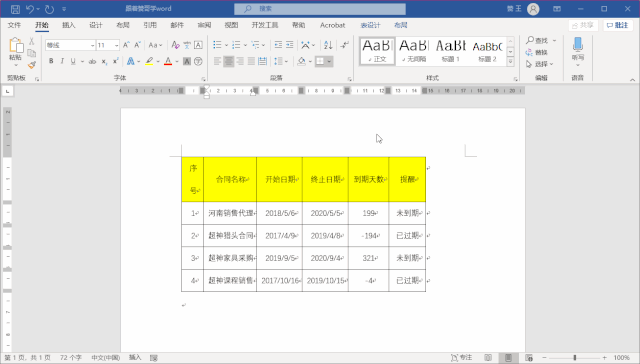The width and height of the screenshot is (640, 364).
Task: Click the Find button
Action: point(537,40)
